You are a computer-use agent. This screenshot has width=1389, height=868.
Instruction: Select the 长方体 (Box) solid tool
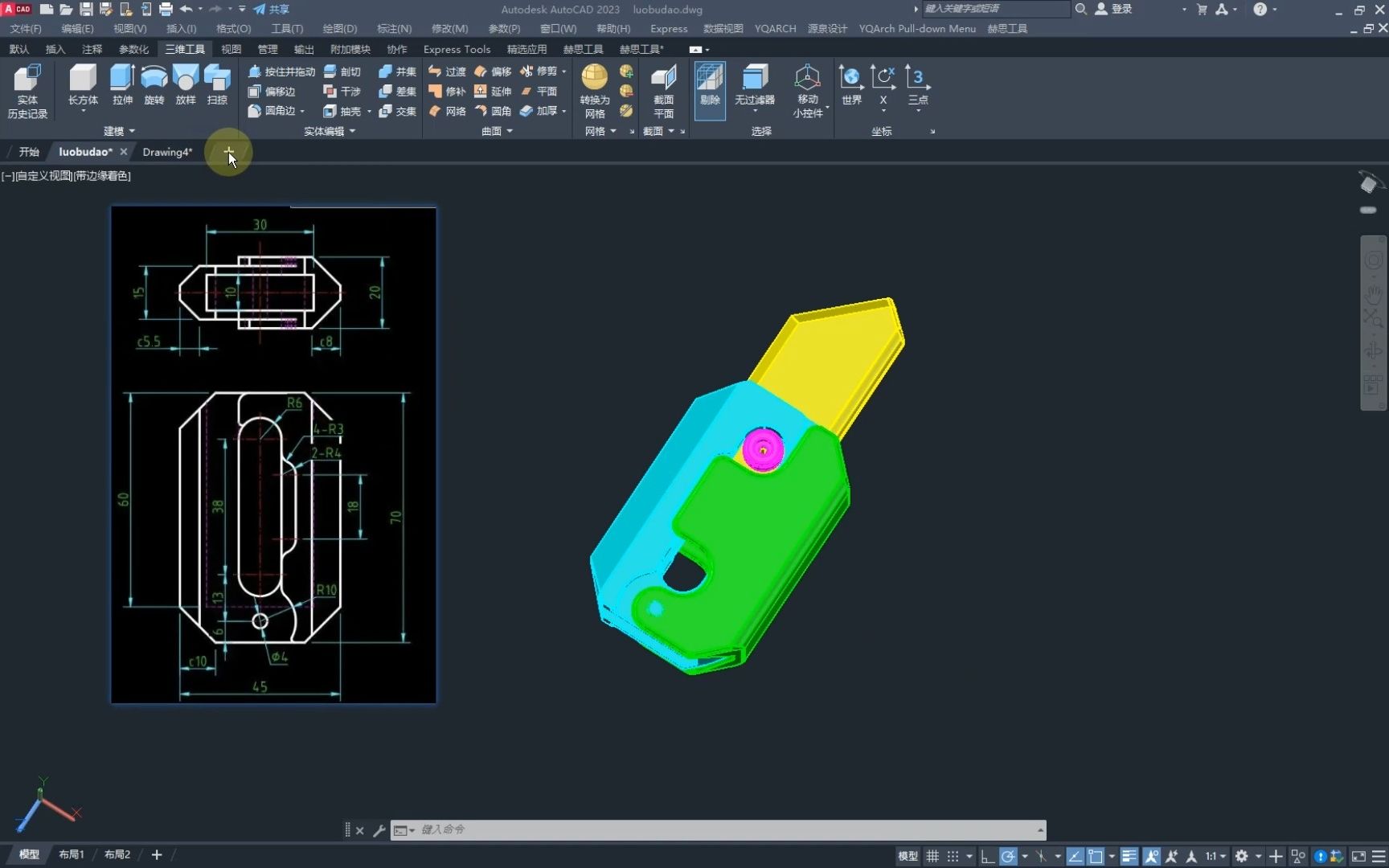(83, 85)
